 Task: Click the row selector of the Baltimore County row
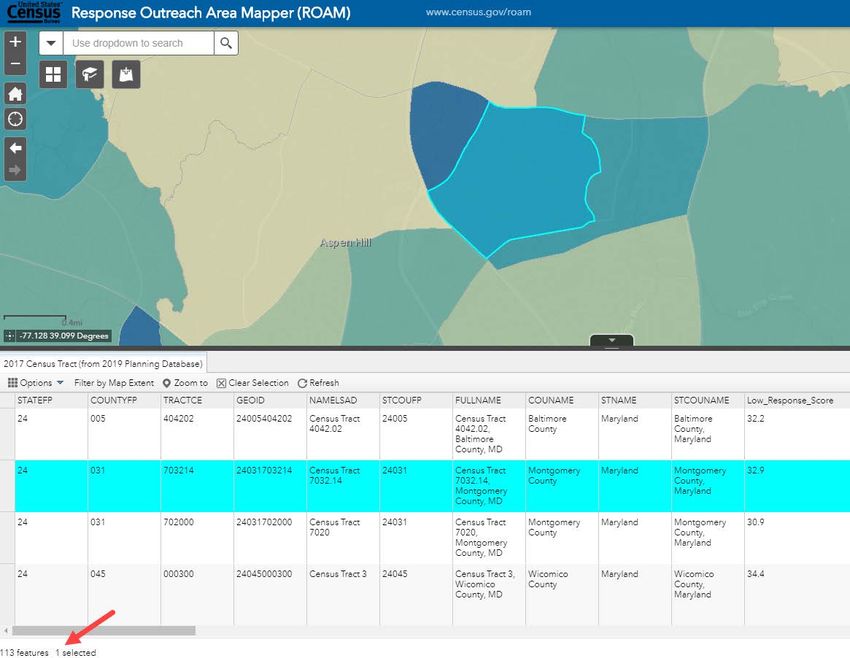(x=7, y=434)
